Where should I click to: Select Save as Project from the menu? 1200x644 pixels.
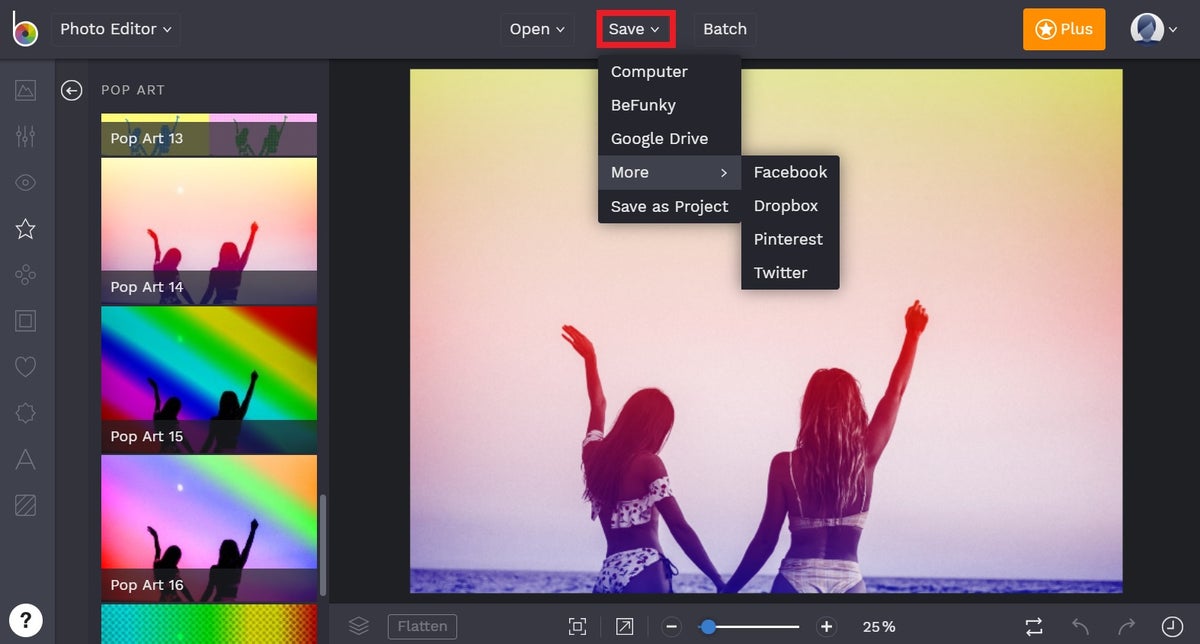[x=669, y=206]
